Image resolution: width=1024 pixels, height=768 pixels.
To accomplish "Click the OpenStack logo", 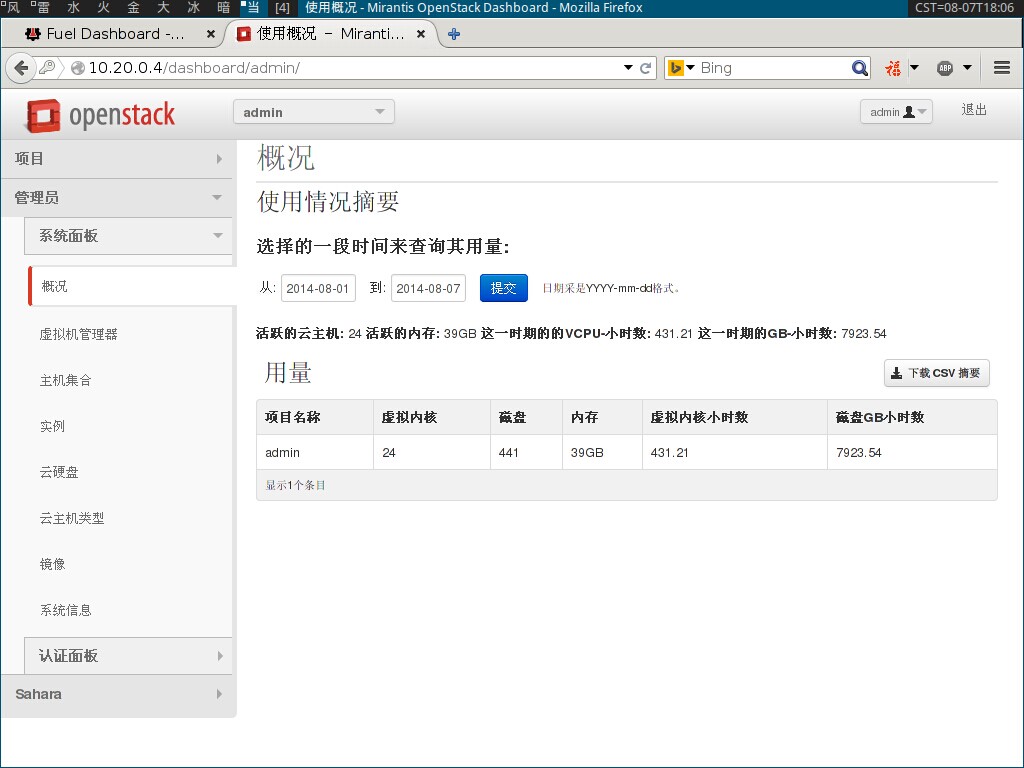I will click(100, 114).
